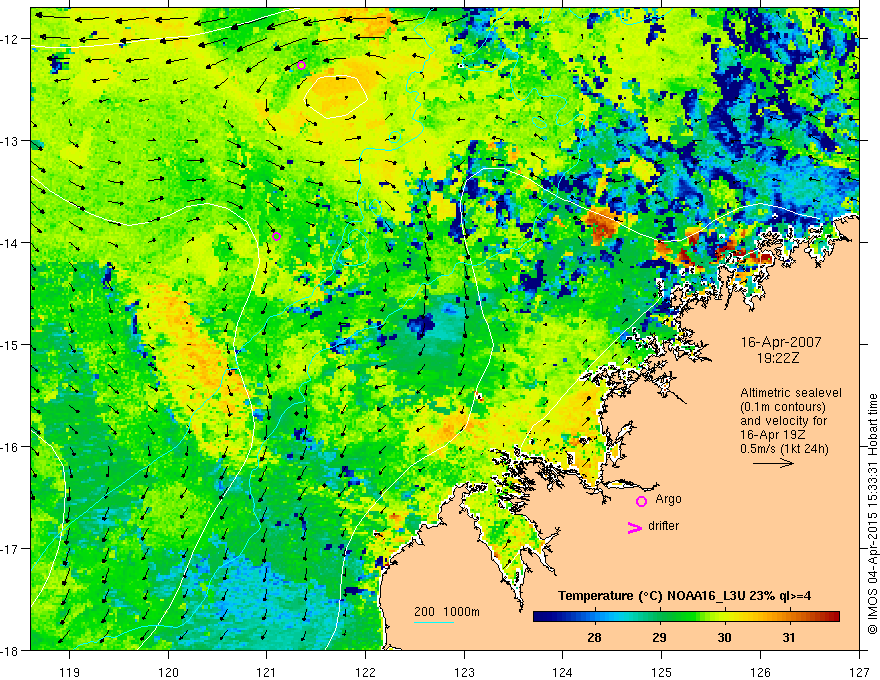The height and width of the screenshot is (680, 880).
Task: Click the Argo legend circle marker
Action: point(641,501)
